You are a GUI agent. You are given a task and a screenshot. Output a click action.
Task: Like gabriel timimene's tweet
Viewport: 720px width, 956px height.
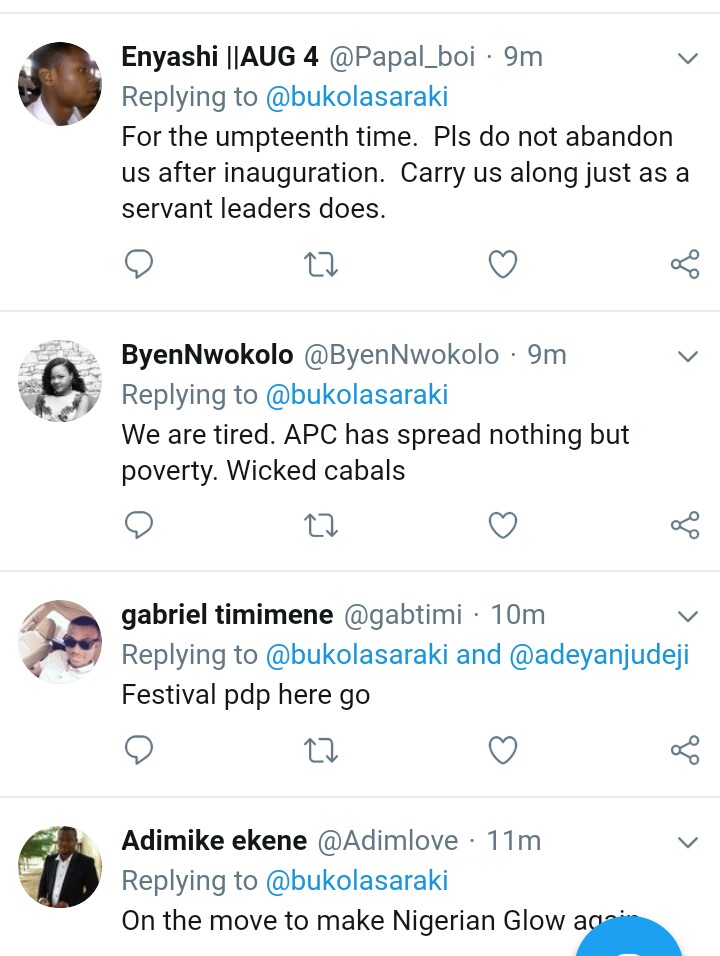(x=502, y=749)
